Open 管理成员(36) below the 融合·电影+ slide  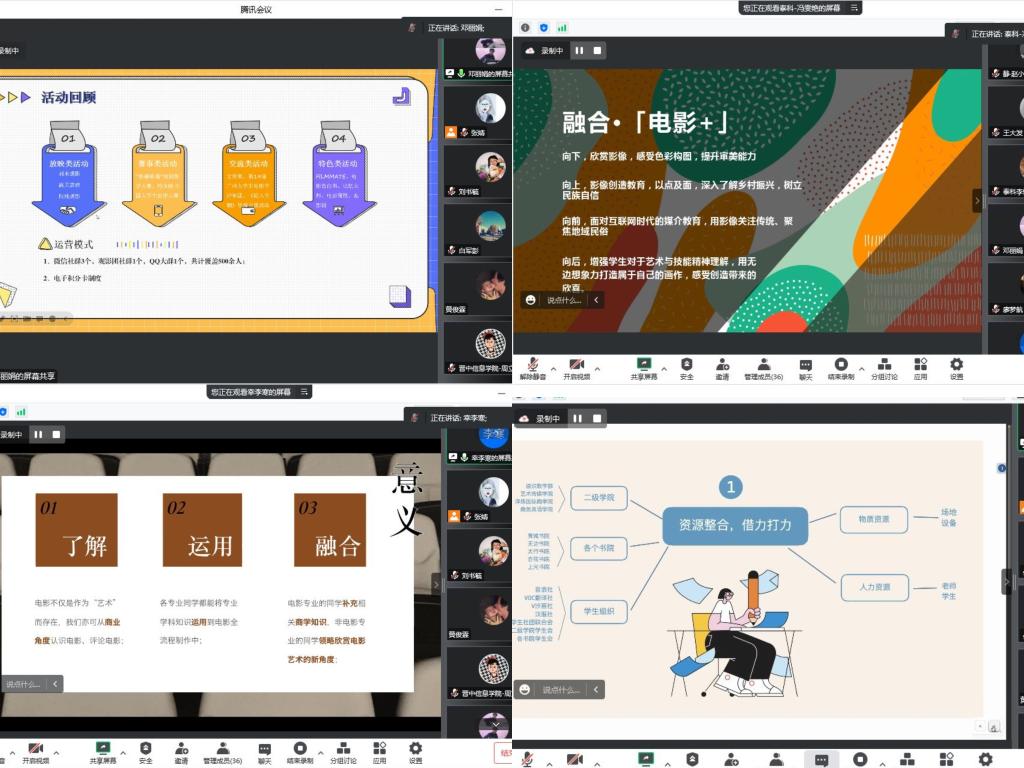click(x=763, y=368)
